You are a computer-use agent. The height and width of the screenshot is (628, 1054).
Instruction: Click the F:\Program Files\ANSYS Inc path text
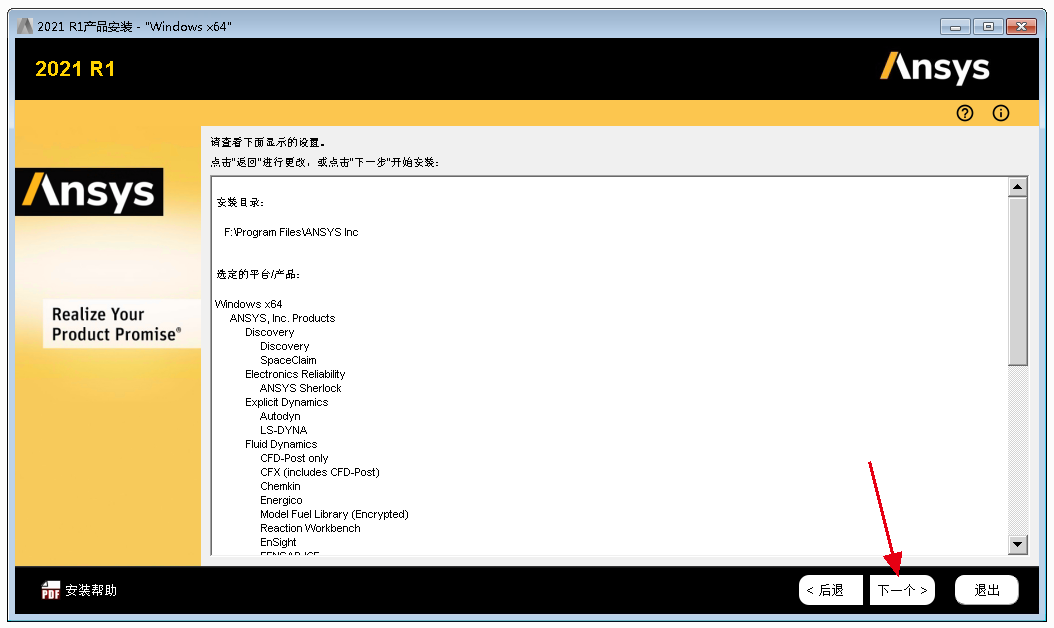tap(294, 230)
